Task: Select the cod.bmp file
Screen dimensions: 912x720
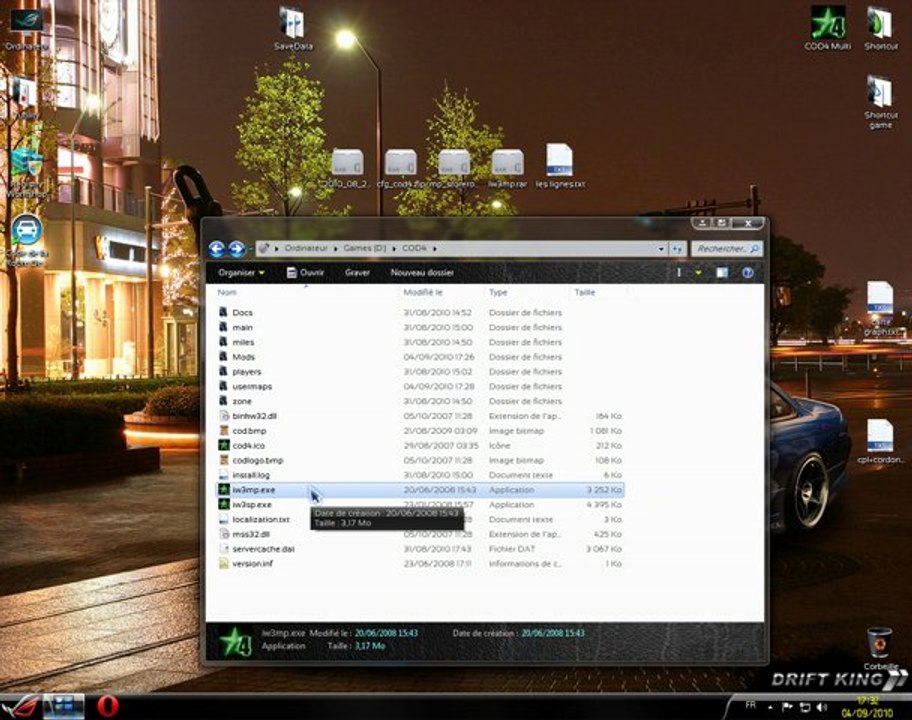Action: click(249, 431)
